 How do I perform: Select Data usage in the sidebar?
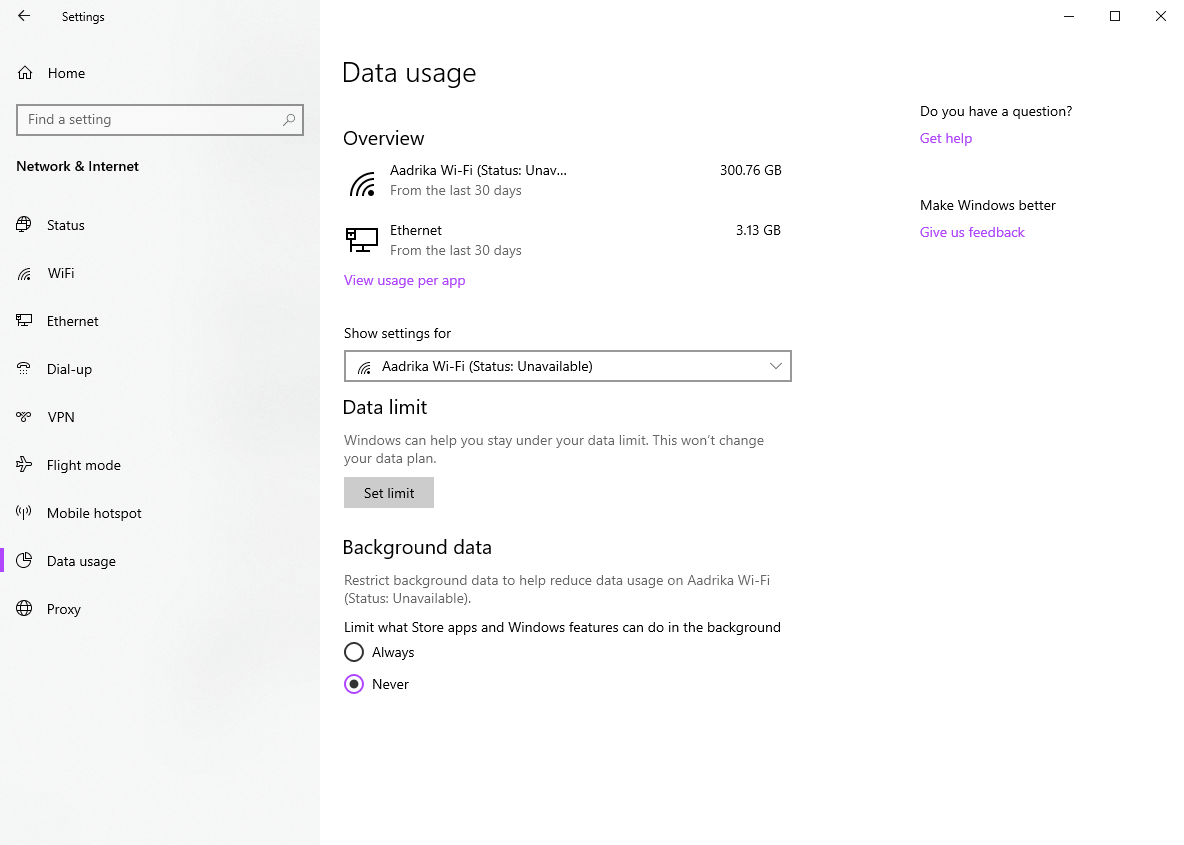81,561
